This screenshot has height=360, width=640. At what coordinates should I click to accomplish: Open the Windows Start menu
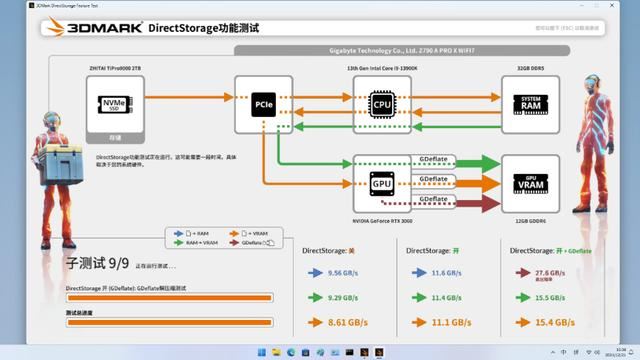tap(262, 352)
